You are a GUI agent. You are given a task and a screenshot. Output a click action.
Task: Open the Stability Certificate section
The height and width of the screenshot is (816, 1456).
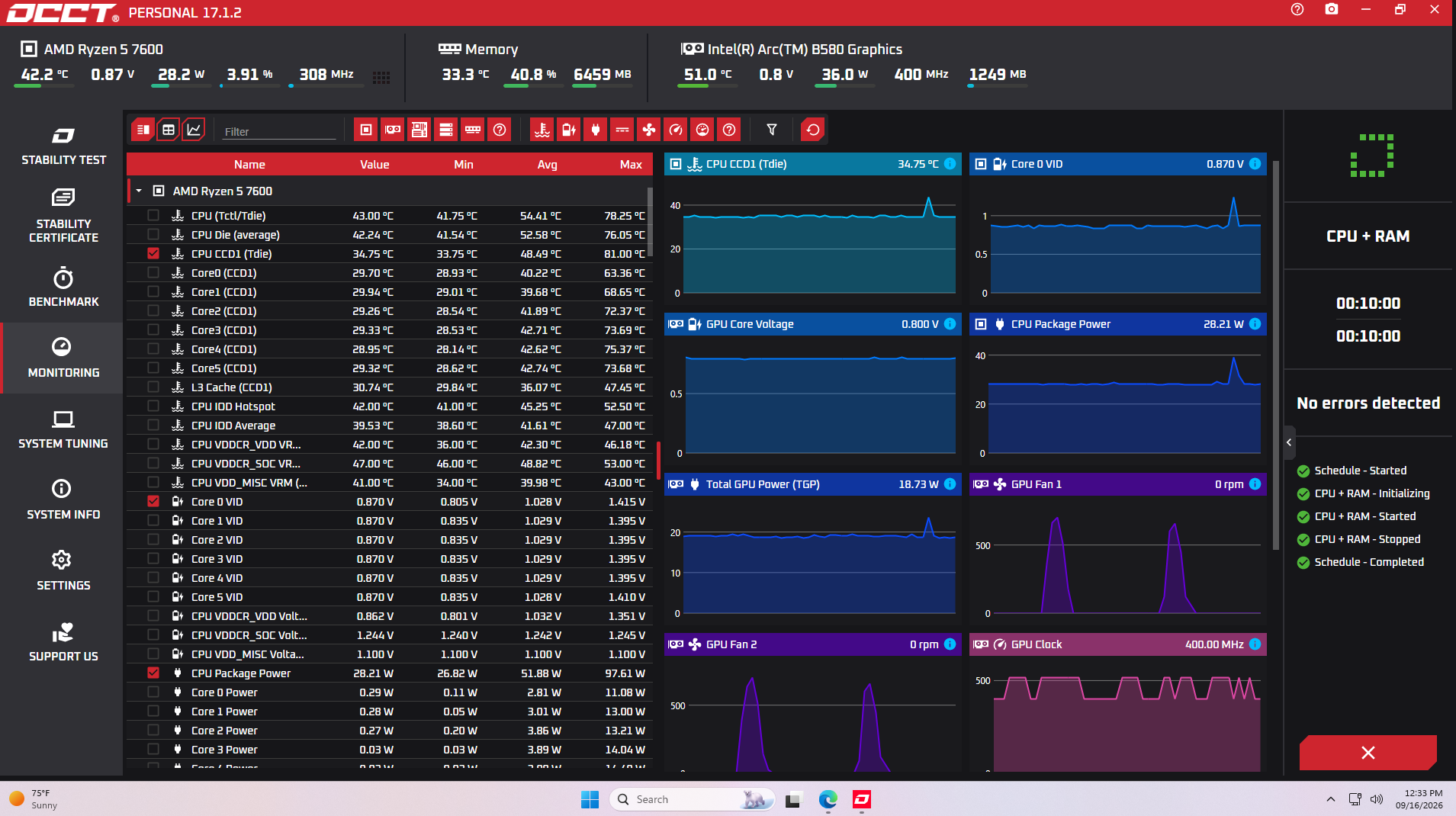click(x=63, y=216)
